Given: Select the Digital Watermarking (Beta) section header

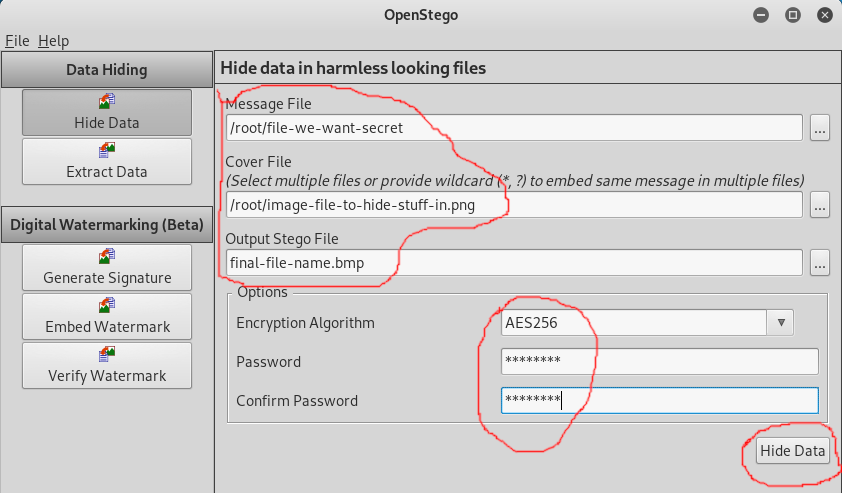Looking at the screenshot, I should coord(107,224).
